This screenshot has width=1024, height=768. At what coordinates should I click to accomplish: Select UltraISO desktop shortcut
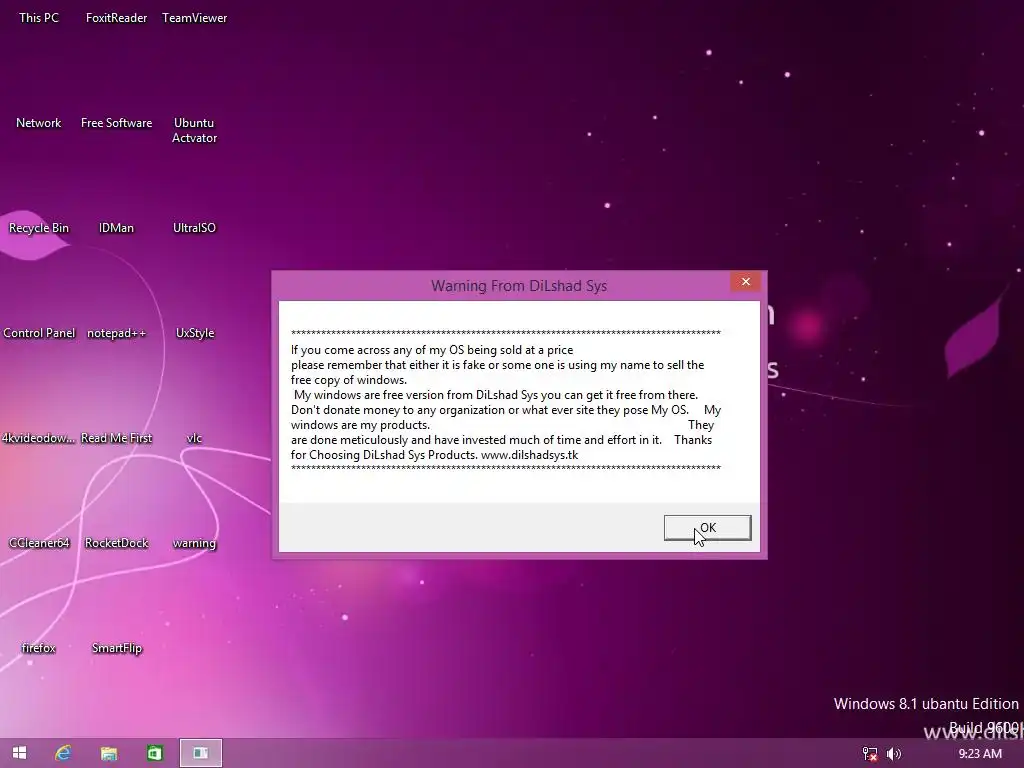click(194, 228)
